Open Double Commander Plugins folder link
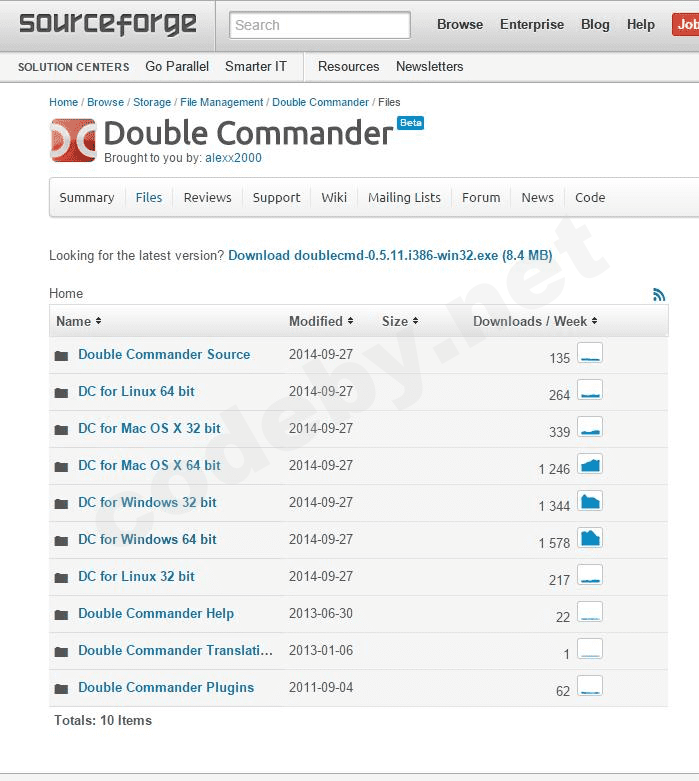 (166, 687)
